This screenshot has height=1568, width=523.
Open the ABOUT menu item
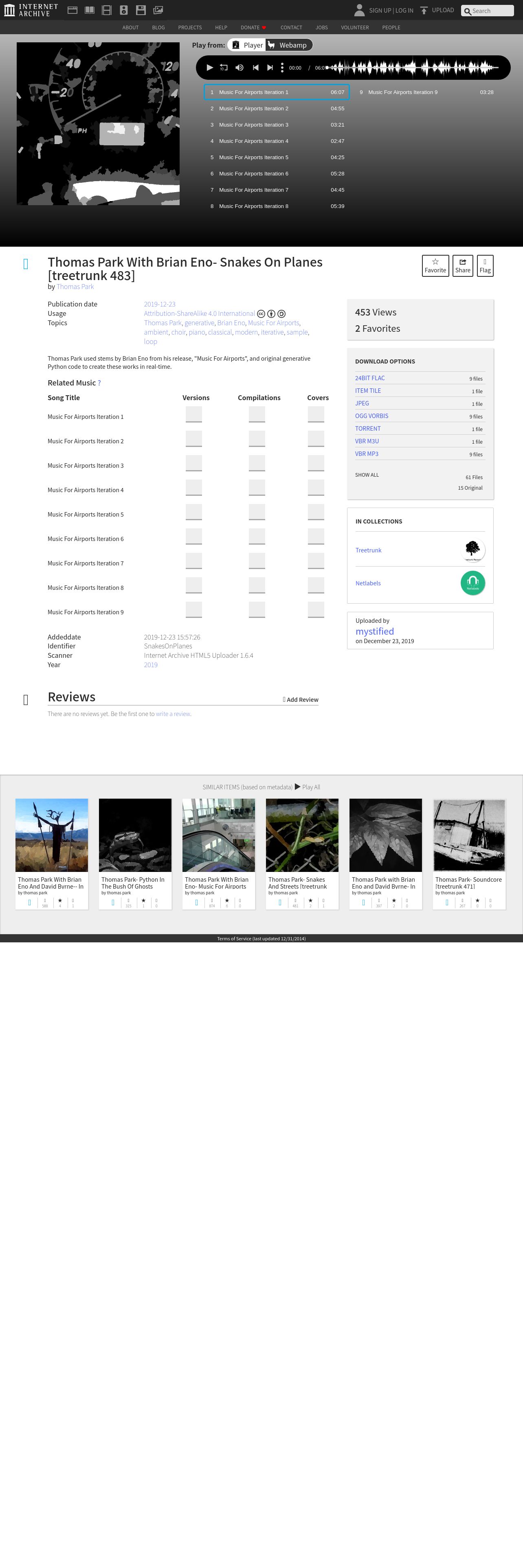[130, 27]
